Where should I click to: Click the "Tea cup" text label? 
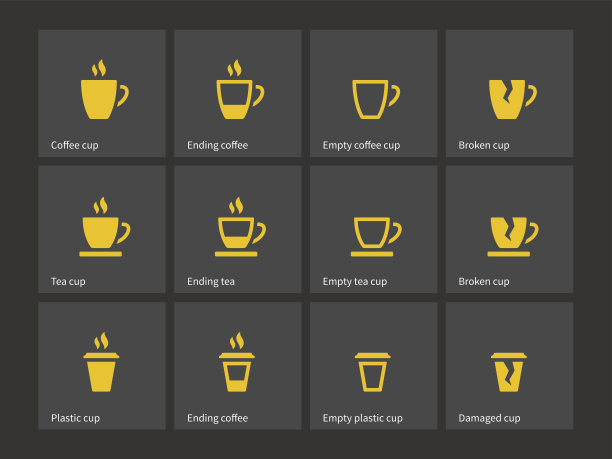68,281
